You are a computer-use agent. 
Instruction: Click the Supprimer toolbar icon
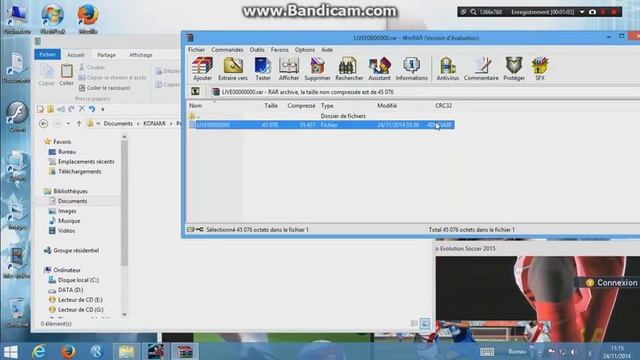tap(317, 69)
